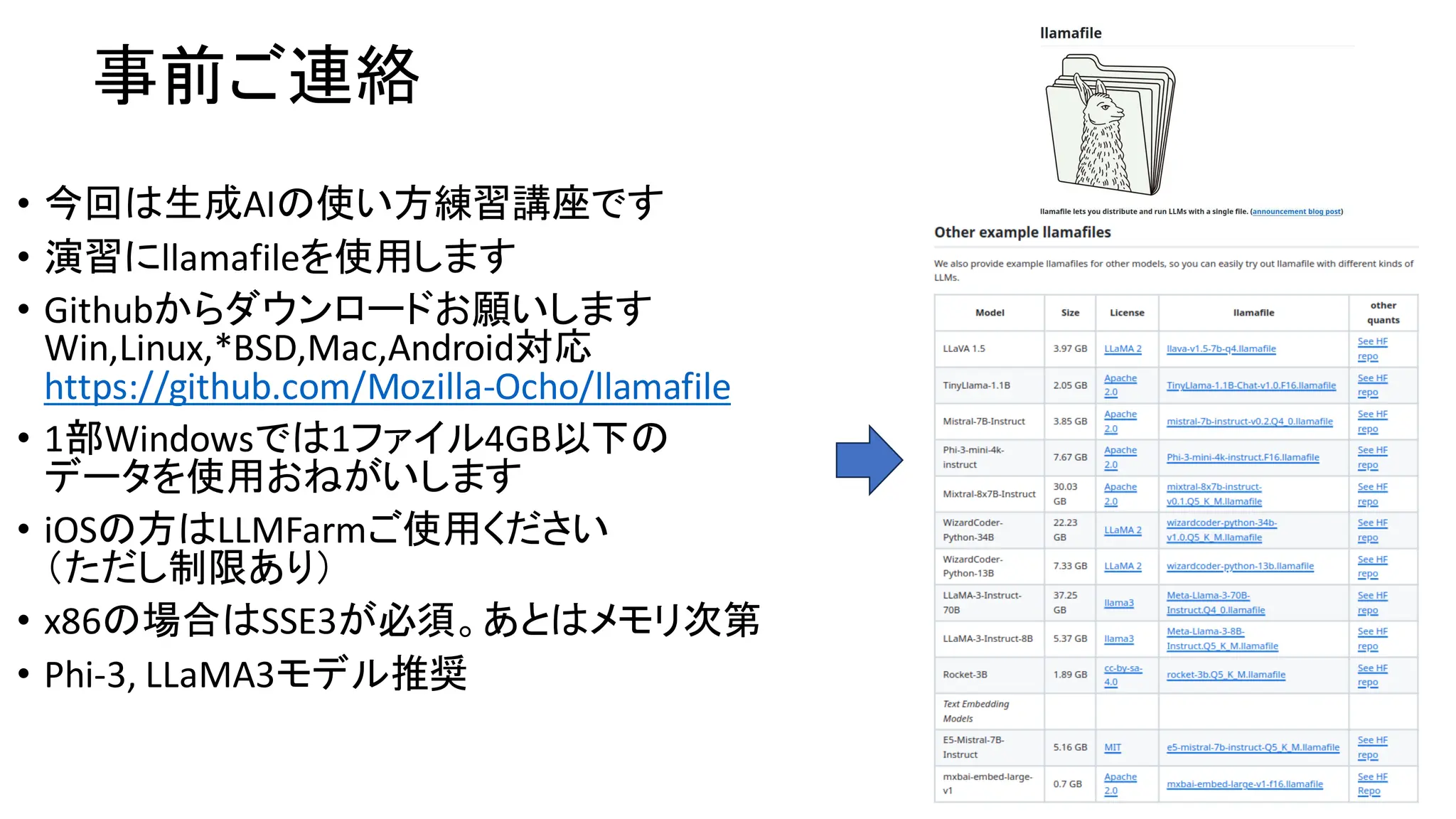Click the 'other quants' column header

(1383, 313)
